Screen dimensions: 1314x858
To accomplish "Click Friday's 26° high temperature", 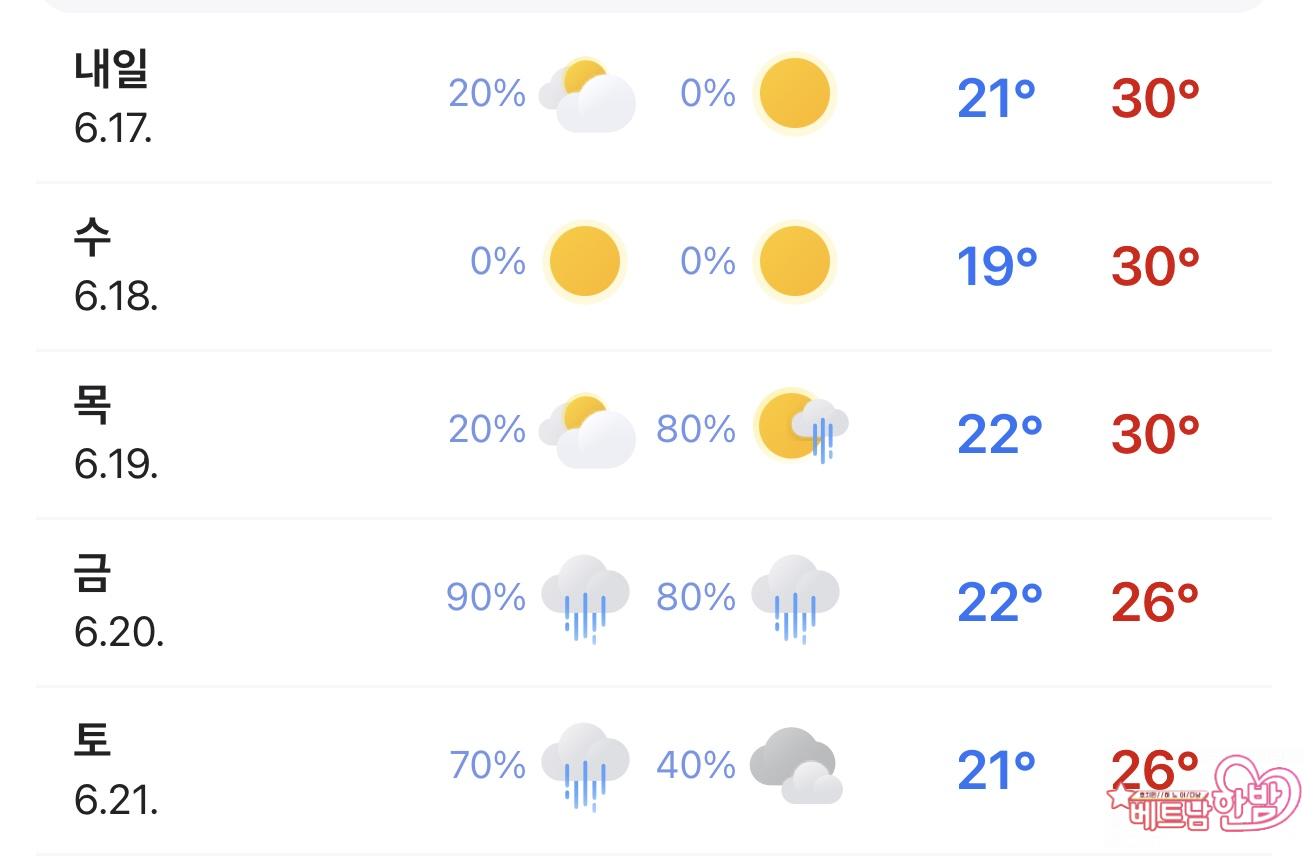I will point(1155,602).
